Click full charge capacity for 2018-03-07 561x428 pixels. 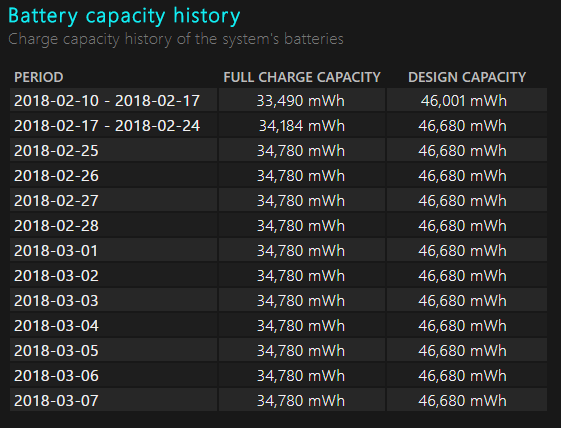pyautogui.click(x=302, y=400)
